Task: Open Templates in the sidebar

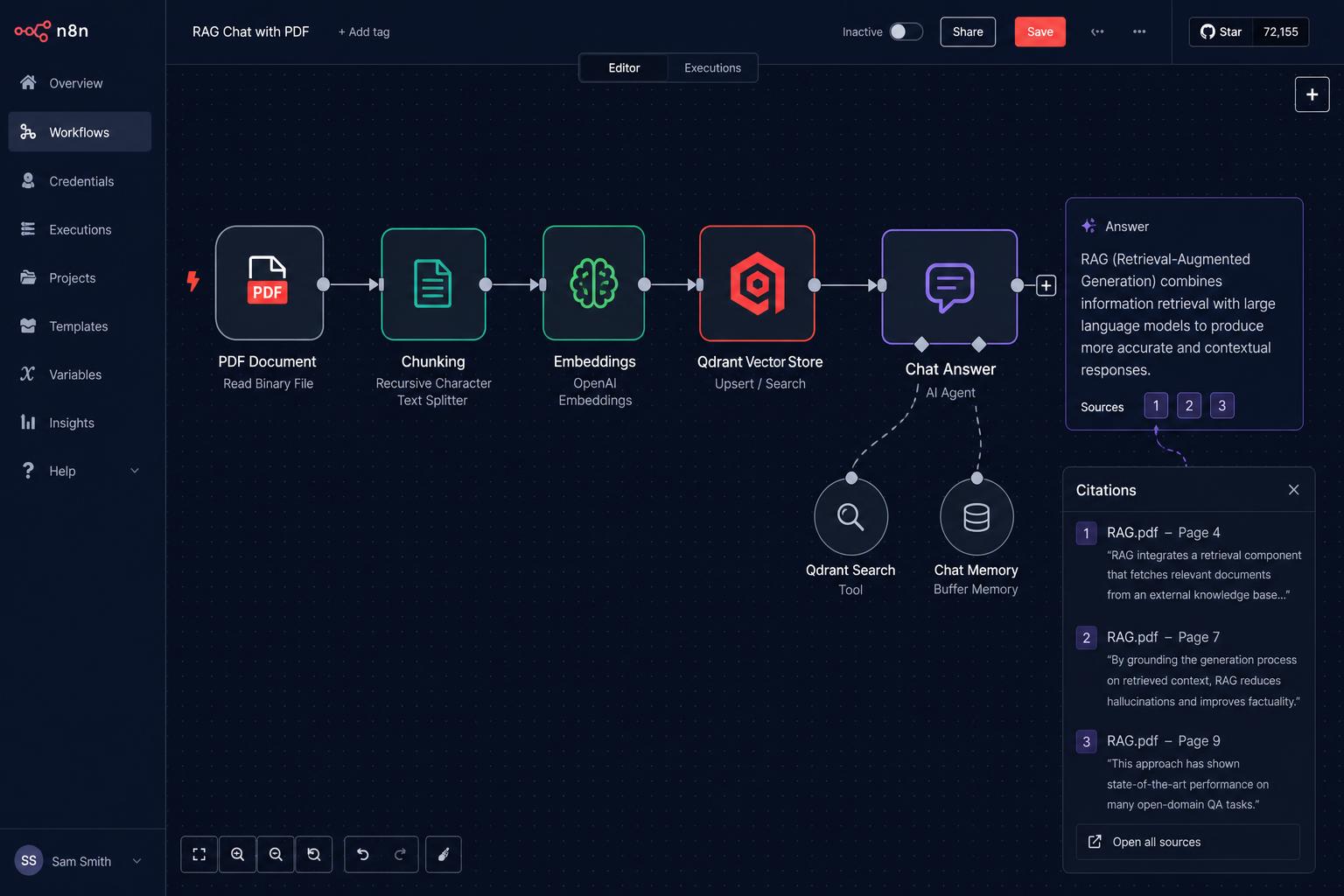Action: tap(80, 325)
